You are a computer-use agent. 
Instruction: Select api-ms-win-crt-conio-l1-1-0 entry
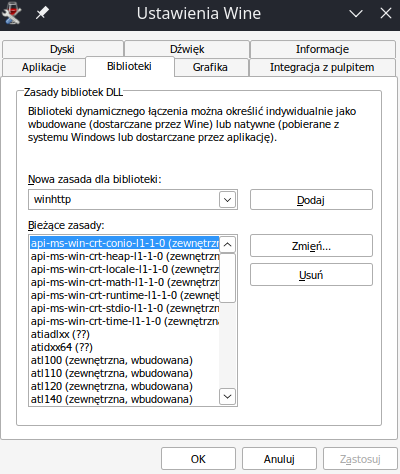point(125,243)
